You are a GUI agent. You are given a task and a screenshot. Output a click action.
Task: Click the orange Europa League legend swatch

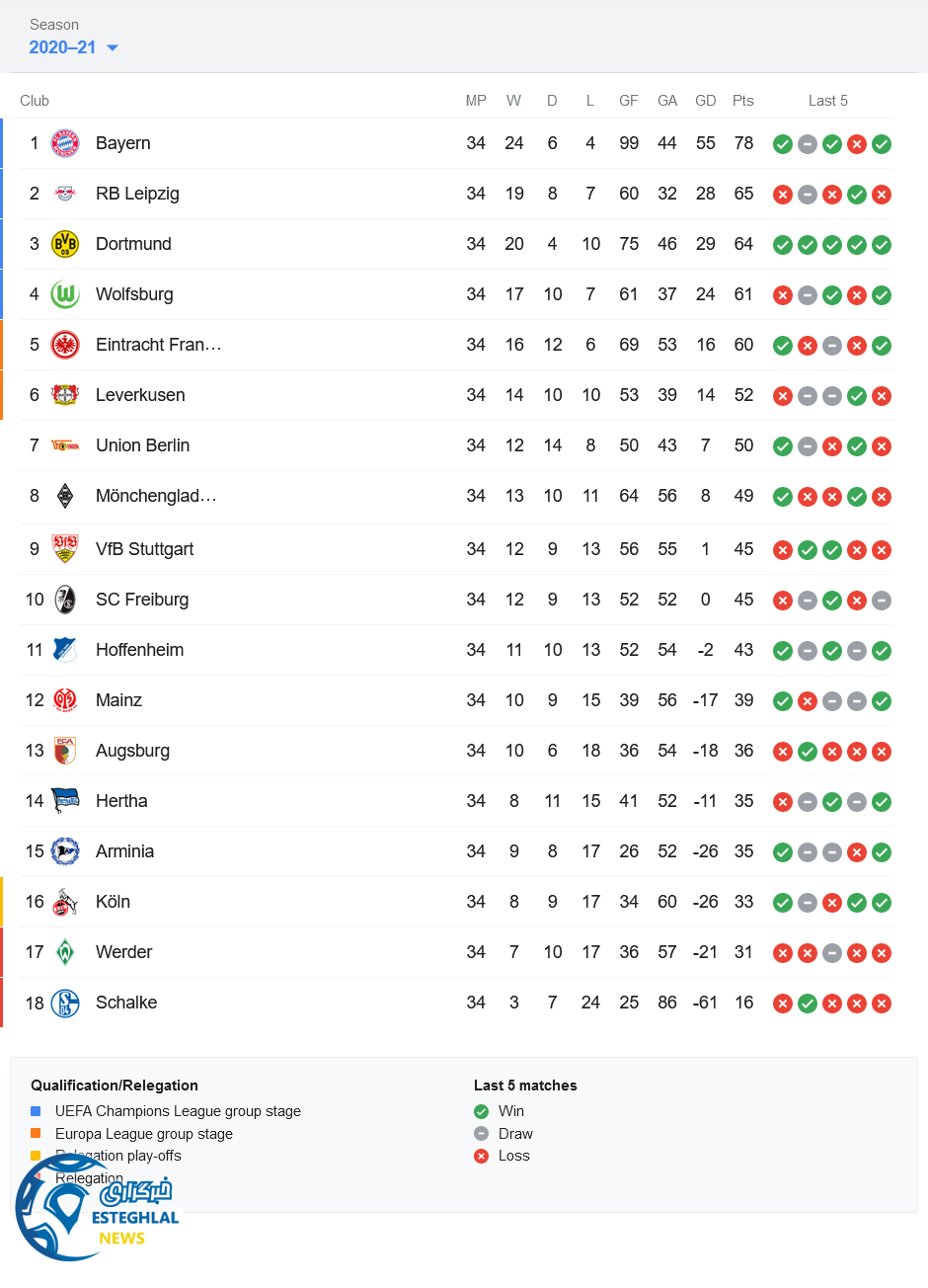point(37,1134)
